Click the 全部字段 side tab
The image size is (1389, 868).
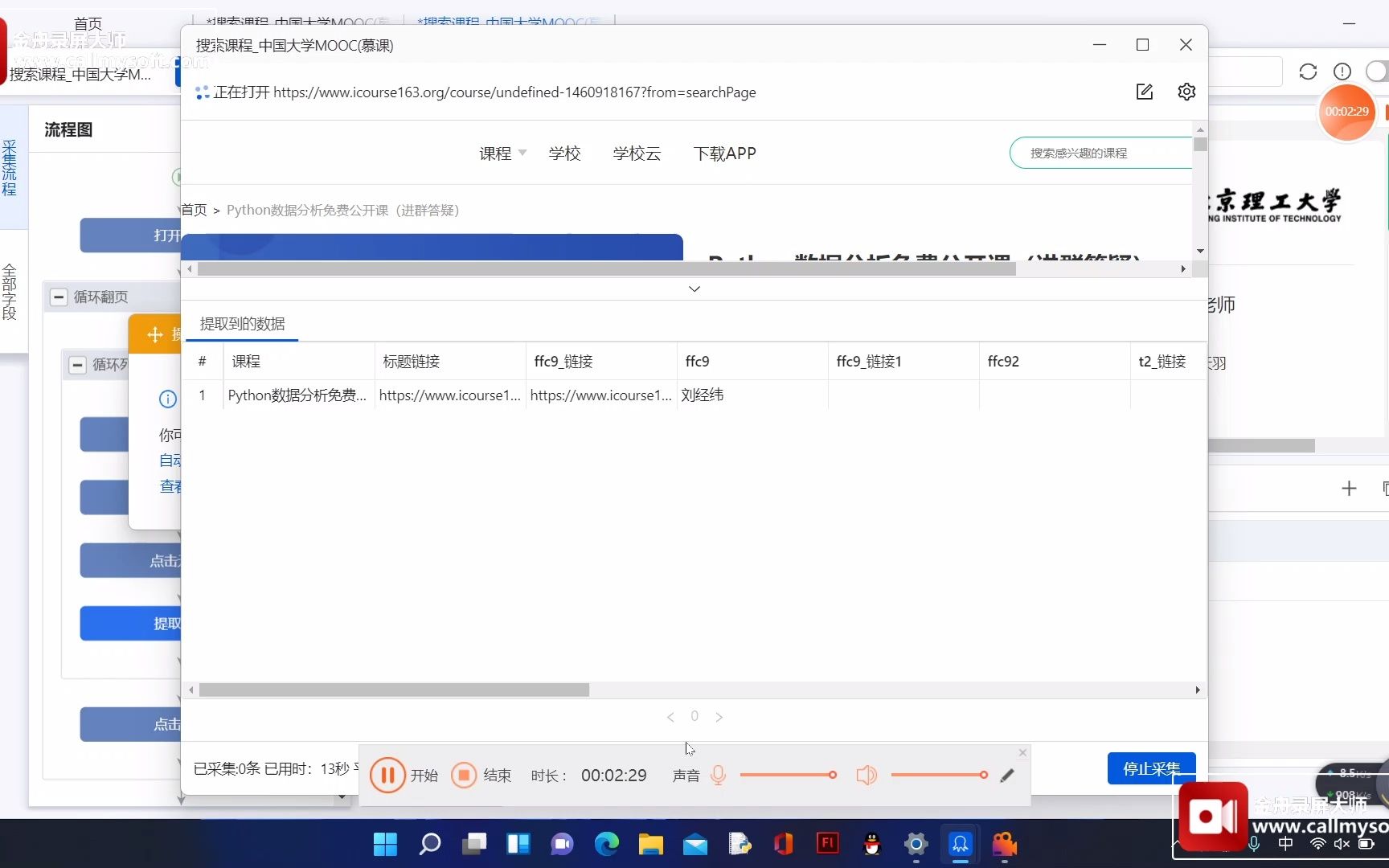[x=10, y=291]
